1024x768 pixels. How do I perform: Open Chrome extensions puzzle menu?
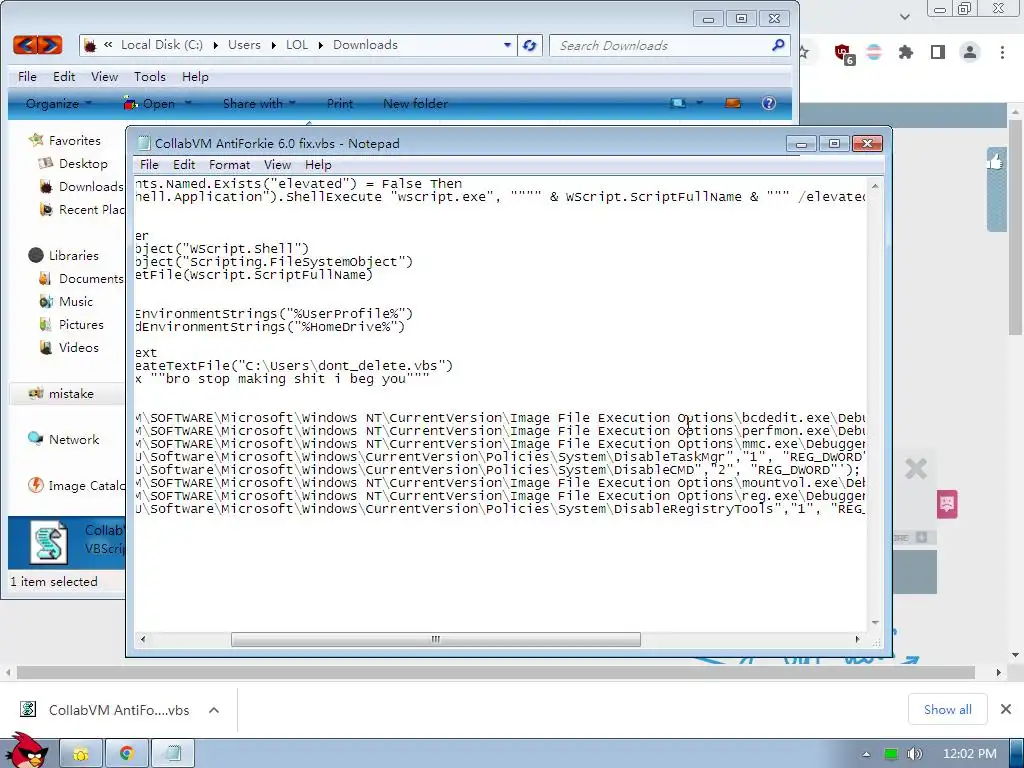905,52
